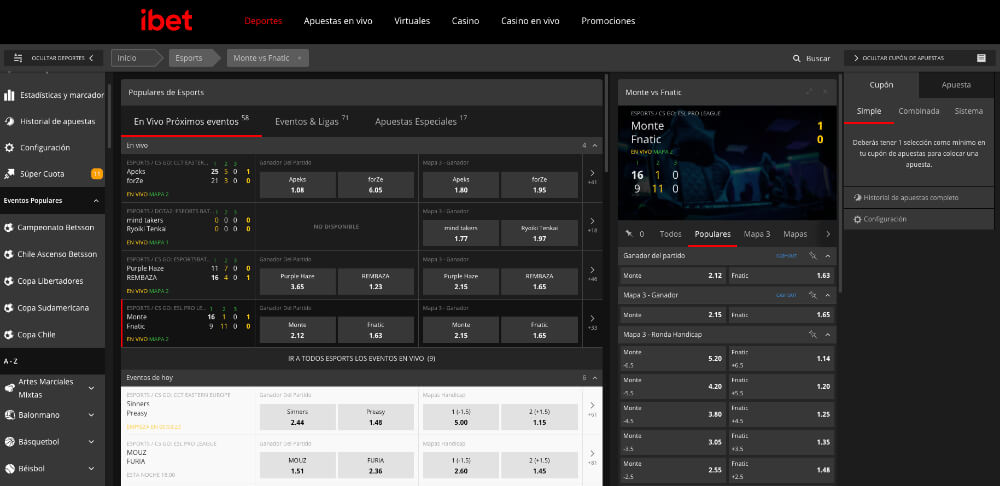Bet on MOUZ at 1.51
The height and width of the screenshot is (486, 1000).
(297, 466)
